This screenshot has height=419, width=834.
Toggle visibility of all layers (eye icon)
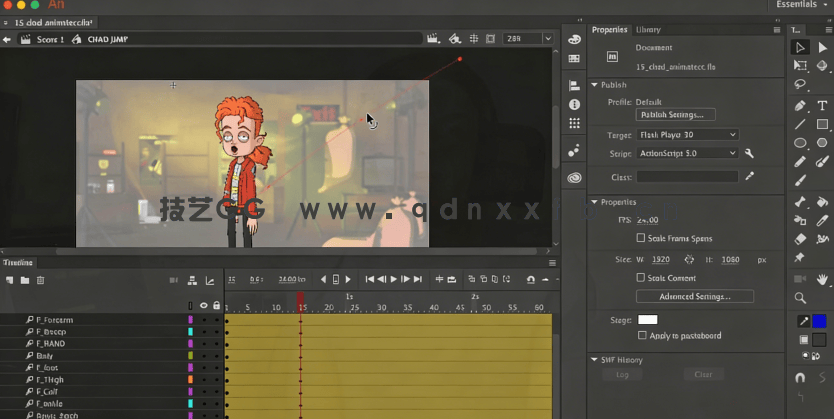204,305
